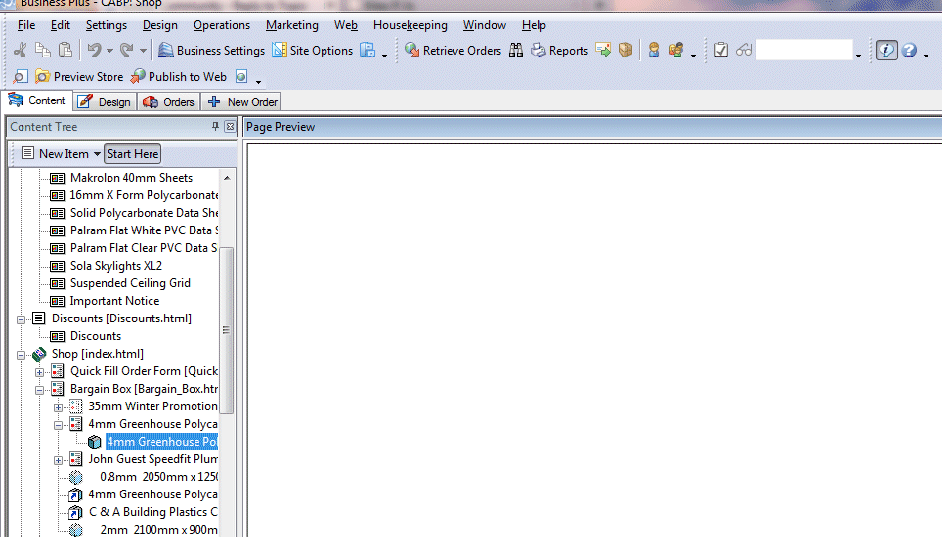Click Retrieve Orders in the toolbar
The height and width of the screenshot is (537, 942).
click(452, 51)
